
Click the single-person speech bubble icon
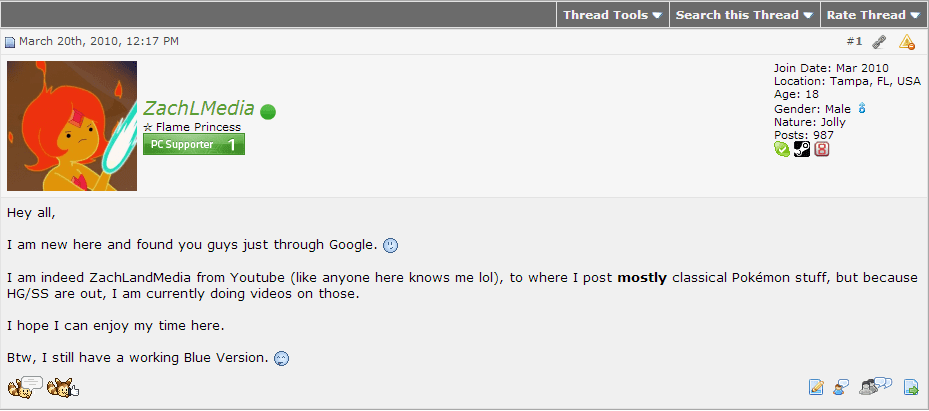840,387
